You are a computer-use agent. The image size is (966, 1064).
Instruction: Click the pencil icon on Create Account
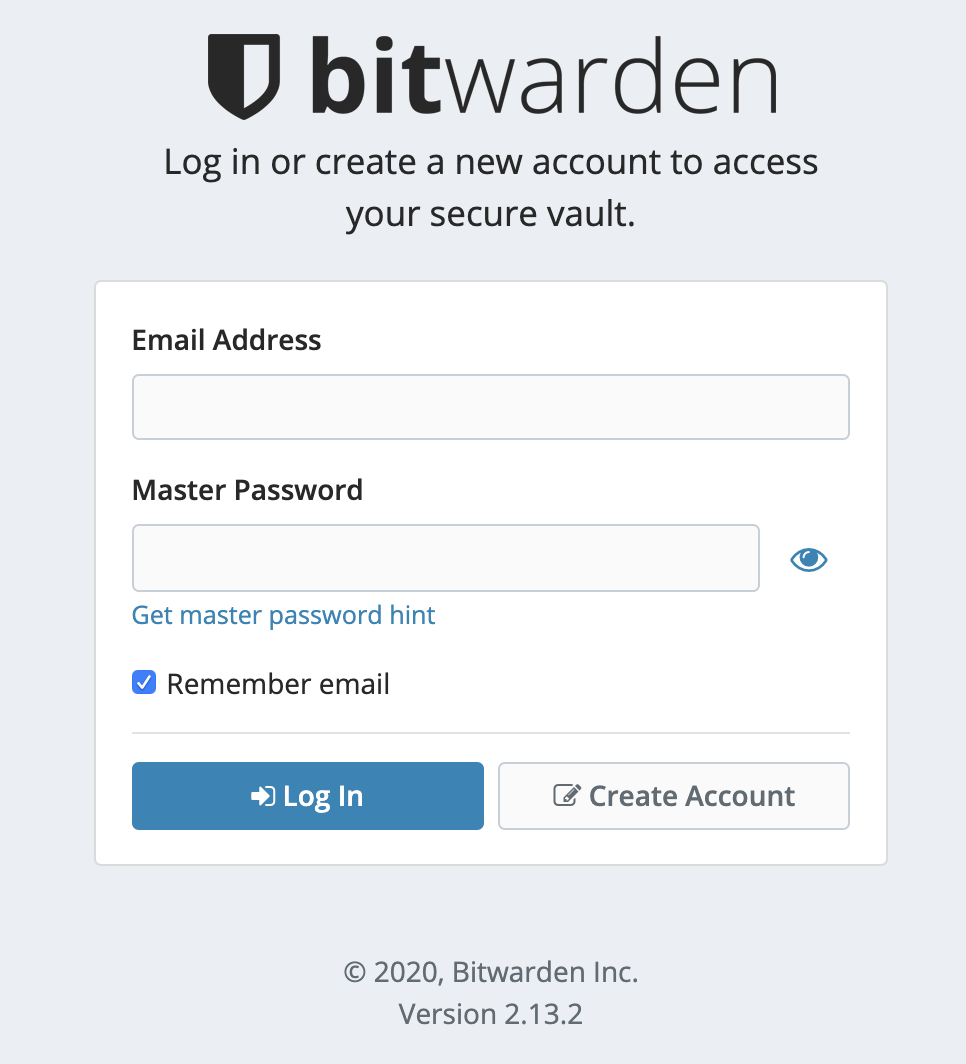click(x=567, y=796)
